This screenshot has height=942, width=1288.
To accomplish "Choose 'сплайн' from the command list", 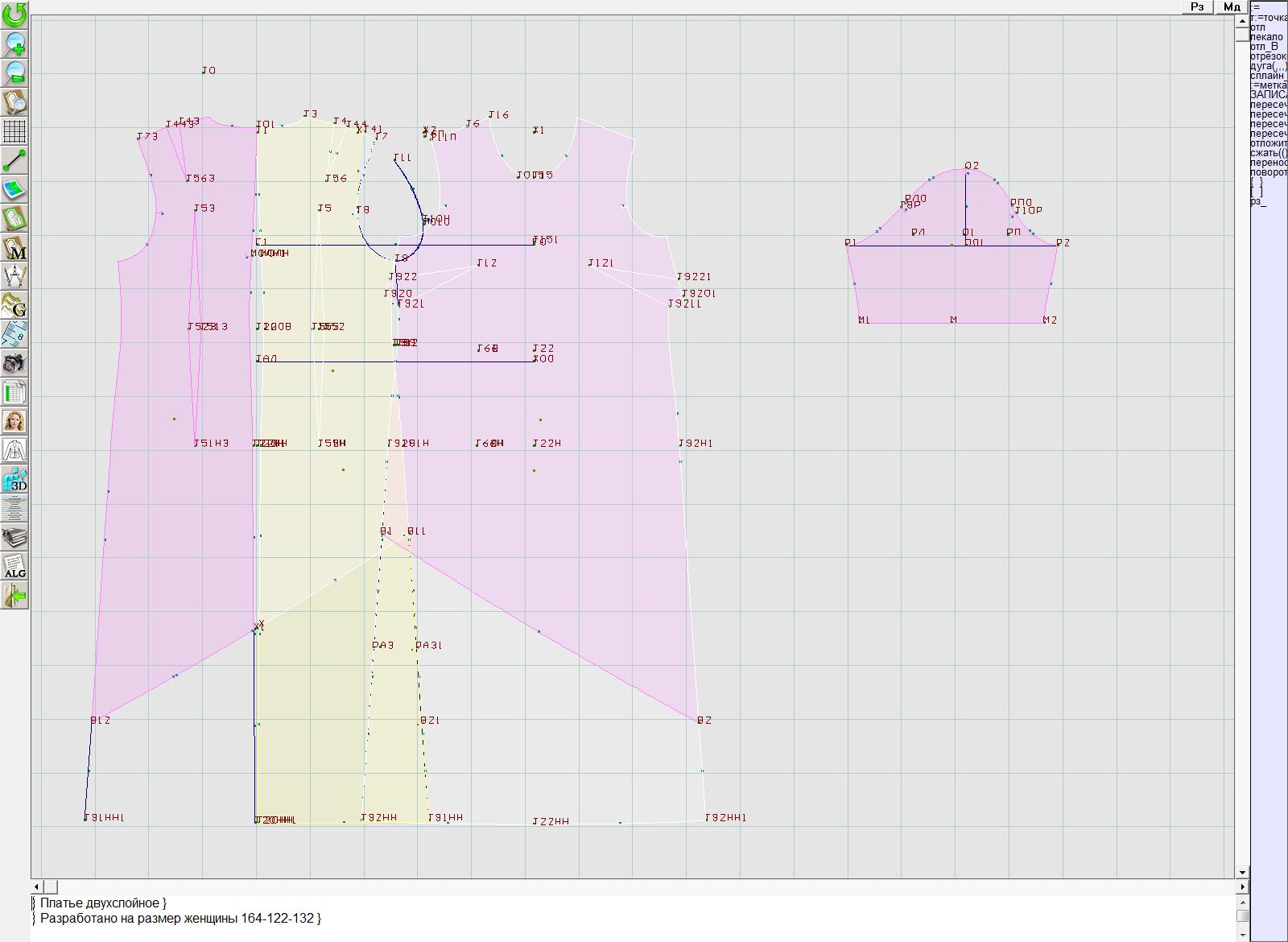I will tap(1268, 76).
